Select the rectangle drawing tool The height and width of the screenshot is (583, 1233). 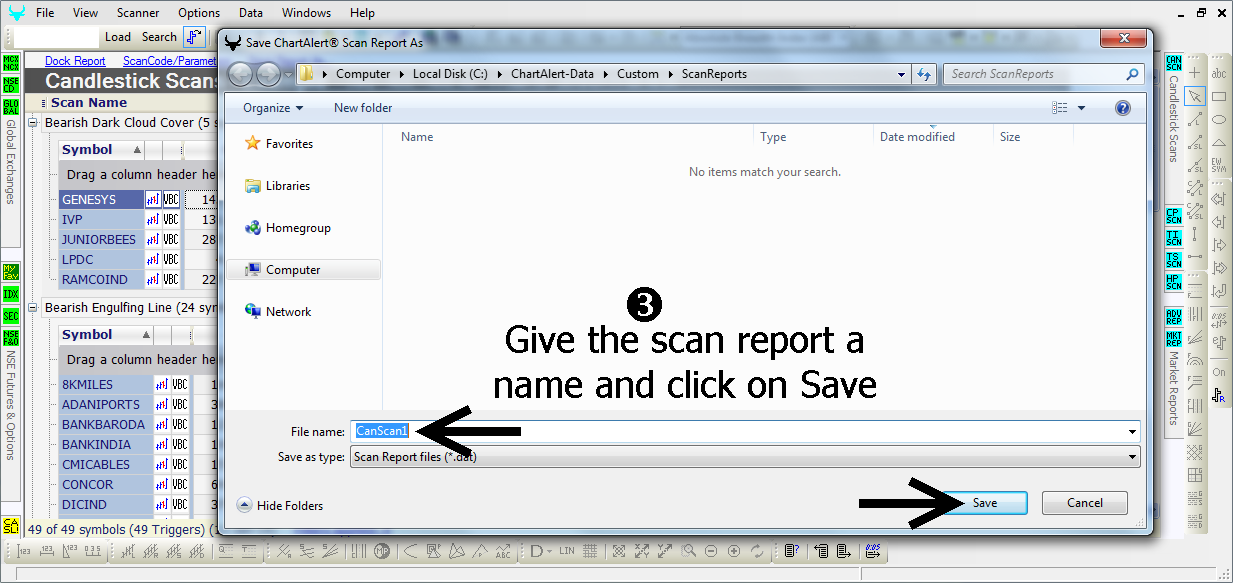pos(1219,96)
